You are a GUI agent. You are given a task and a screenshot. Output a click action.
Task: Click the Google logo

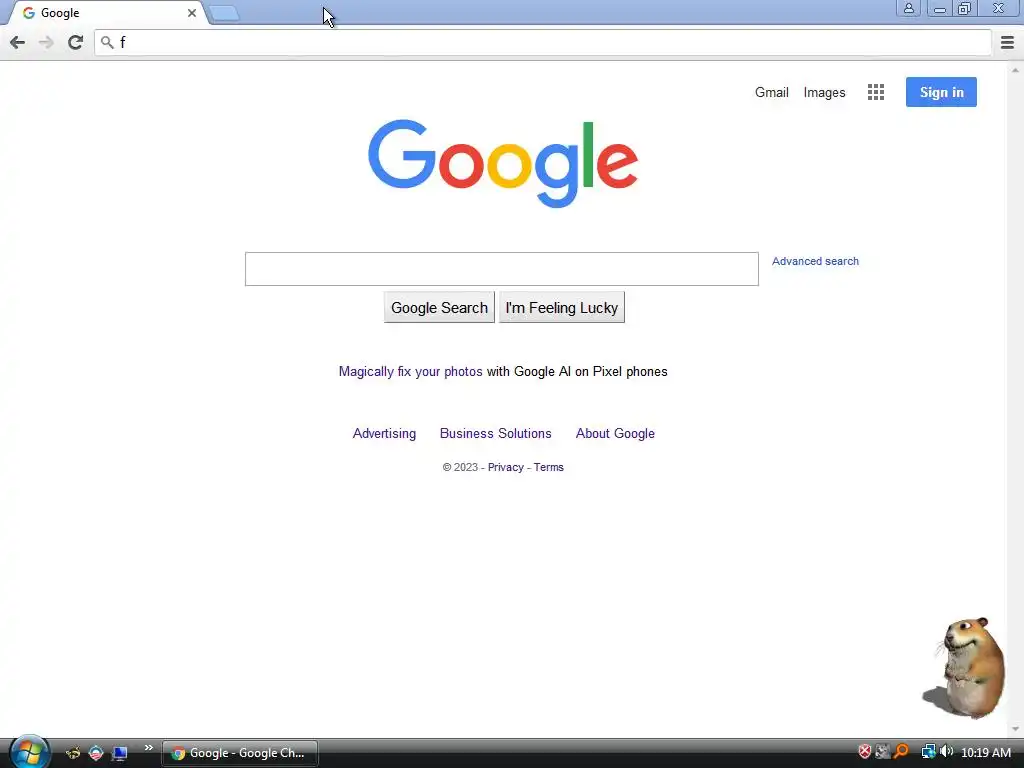point(503,163)
